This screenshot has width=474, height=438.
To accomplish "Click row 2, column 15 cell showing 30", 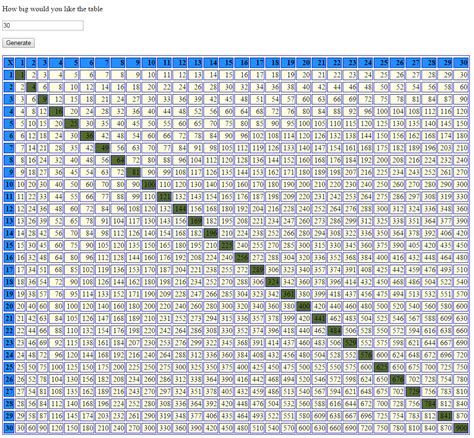I will 226,87.
